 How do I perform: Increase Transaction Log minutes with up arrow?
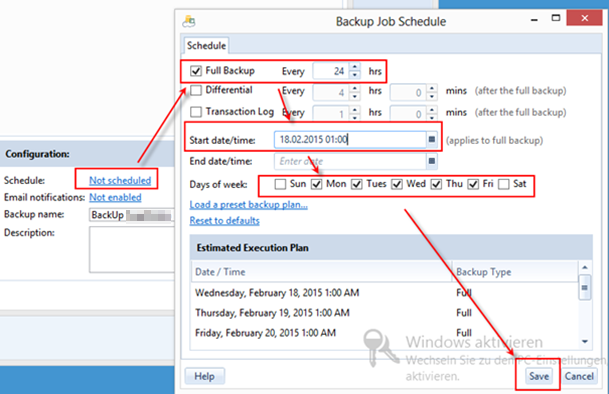[x=432, y=110]
